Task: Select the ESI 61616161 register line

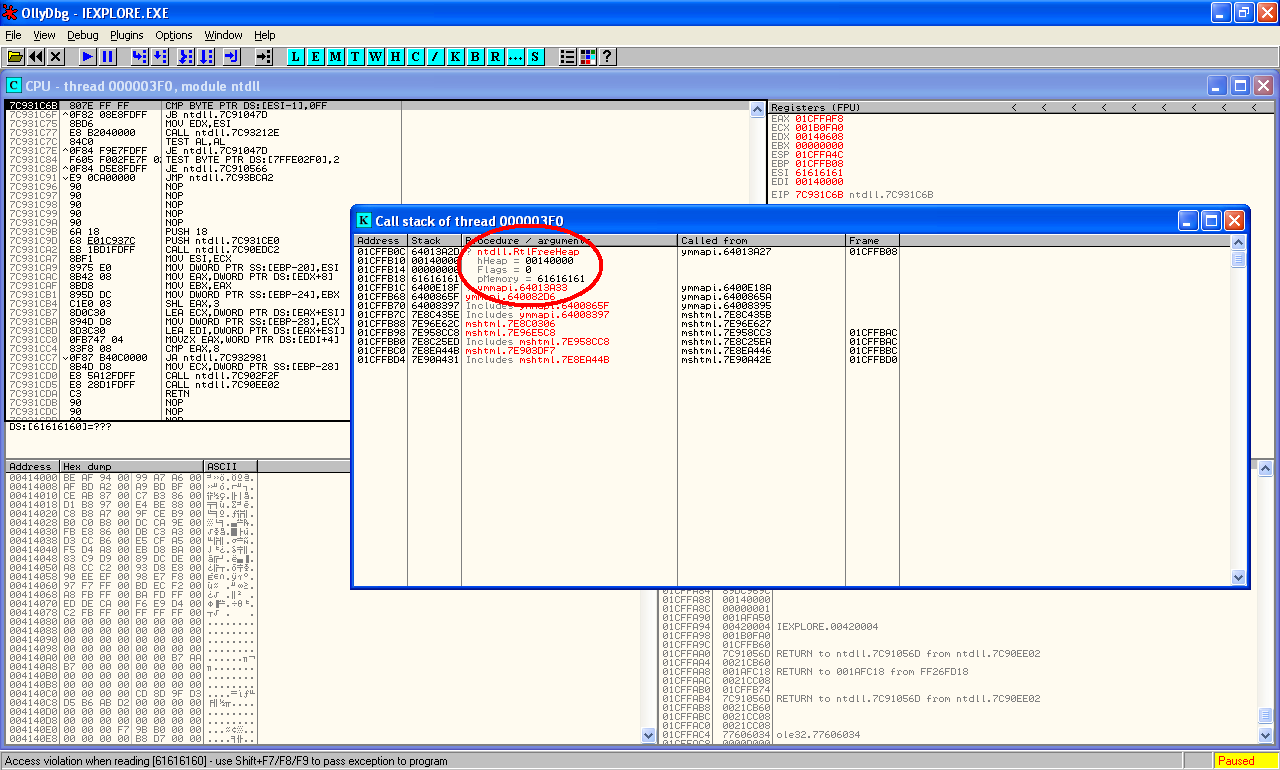Action: click(x=808, y=172)
